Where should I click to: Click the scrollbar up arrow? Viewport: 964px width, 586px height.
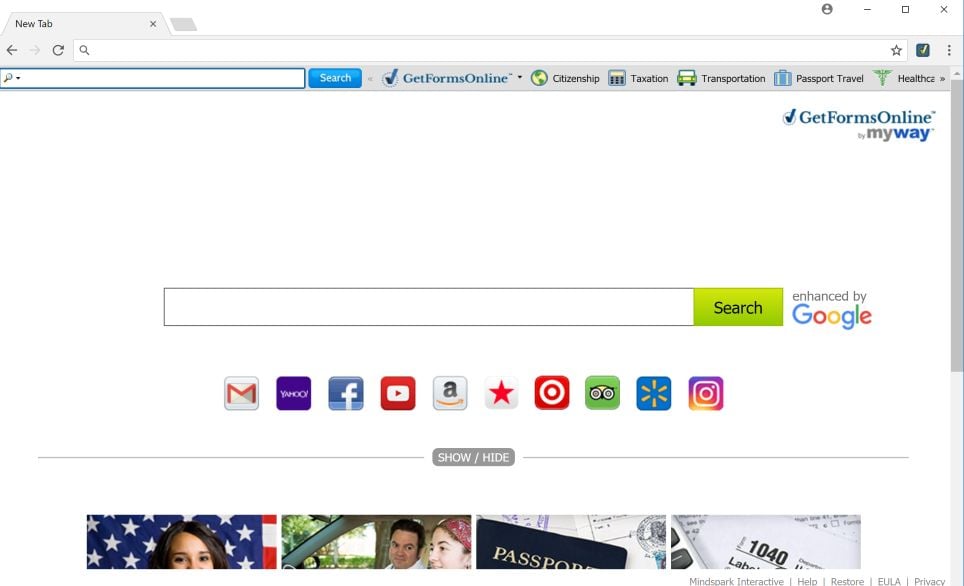click(957, 74)
